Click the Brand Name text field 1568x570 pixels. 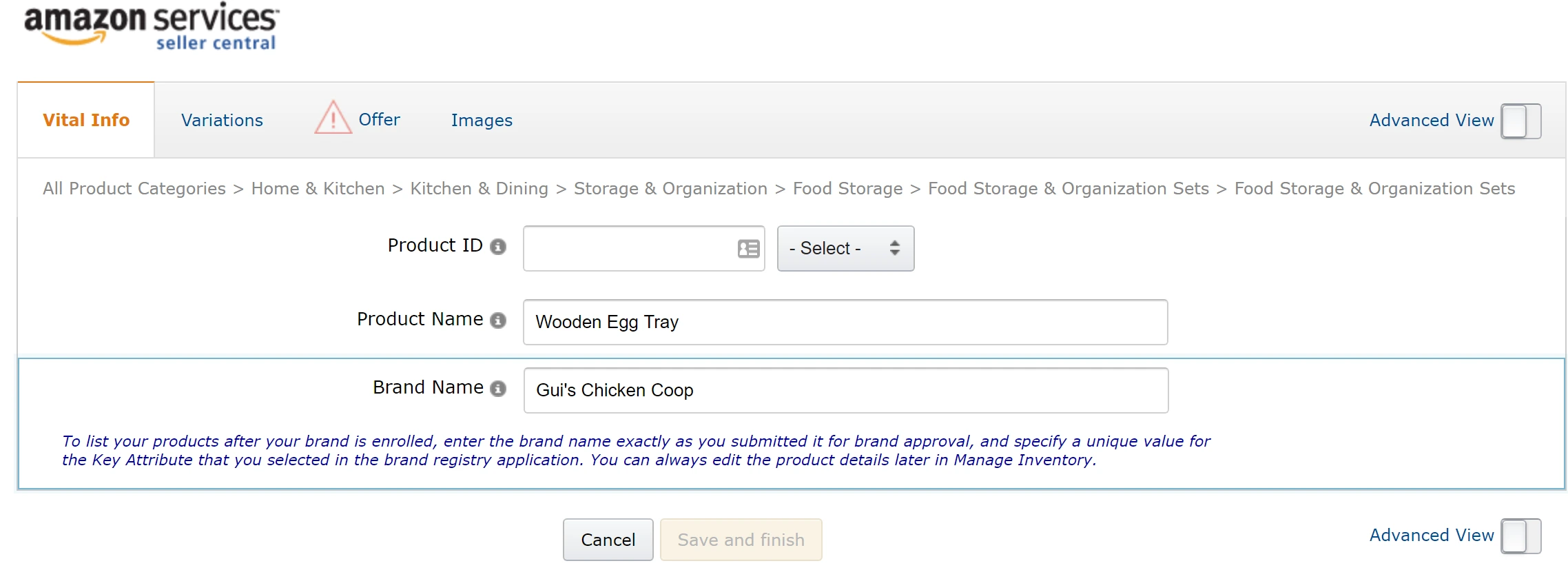coord(845,390)
